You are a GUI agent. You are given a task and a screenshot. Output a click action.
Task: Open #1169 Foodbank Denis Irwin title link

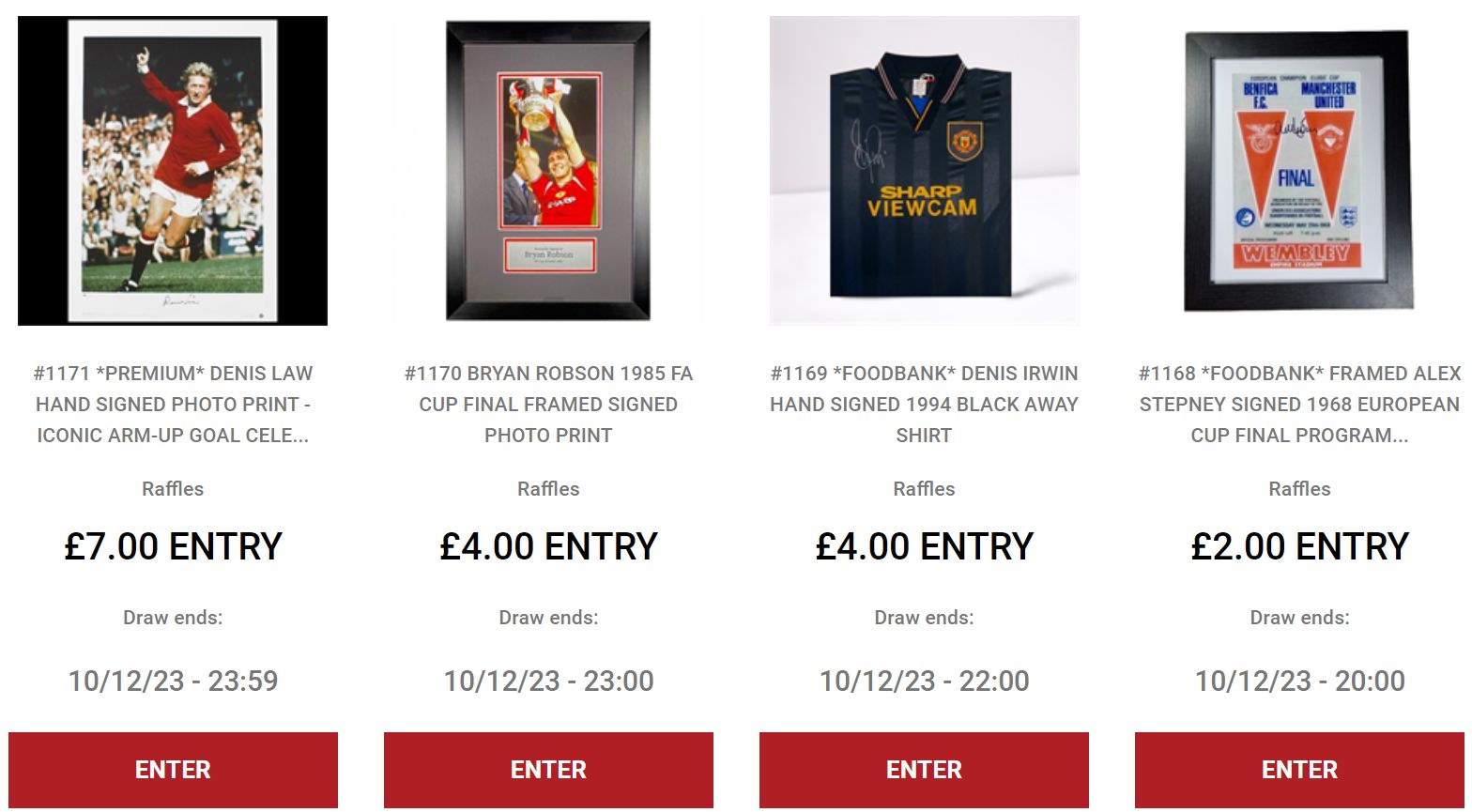point(924,404)
